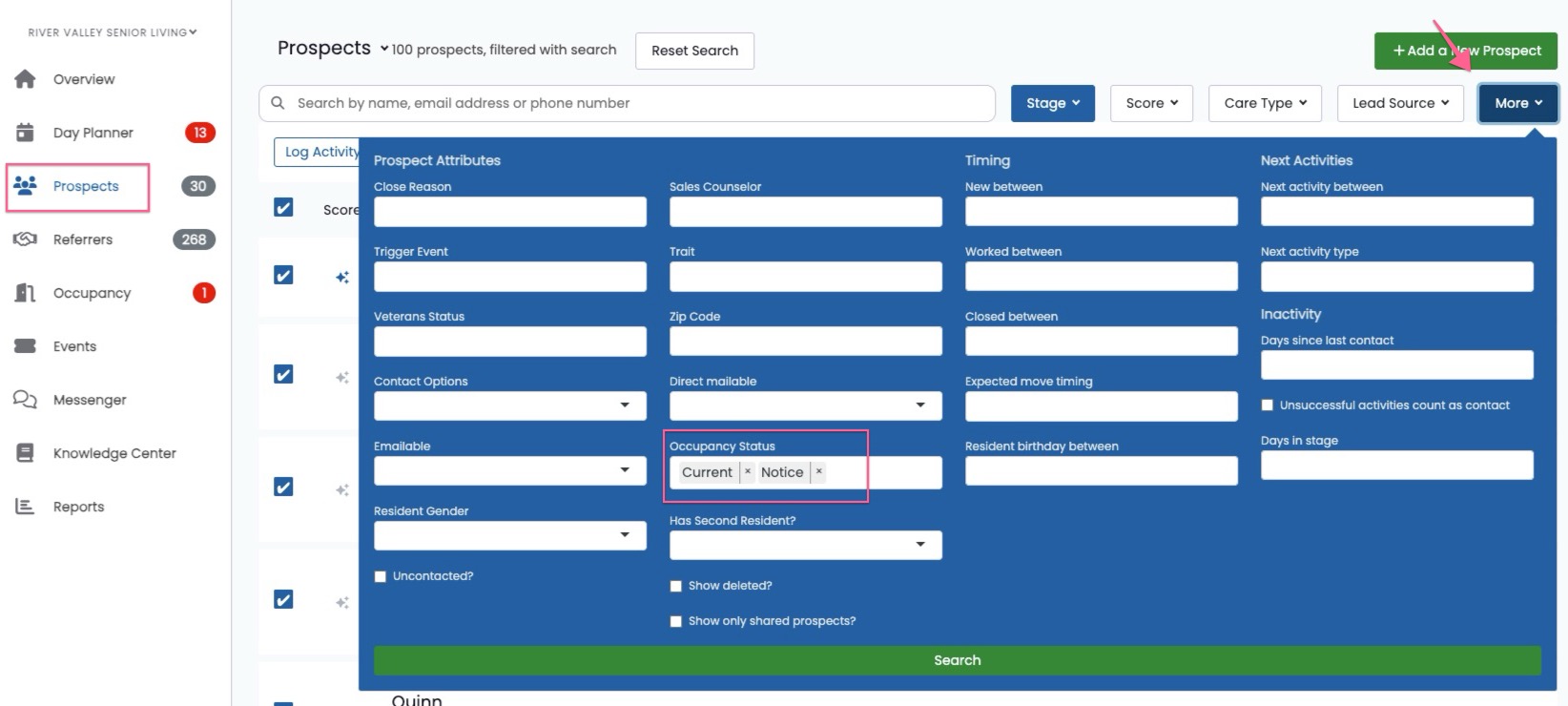The width and height of the screenshot is (1568, 706).
Task: Click the Occupancy red 1 badge
Action: coord(204,293)
